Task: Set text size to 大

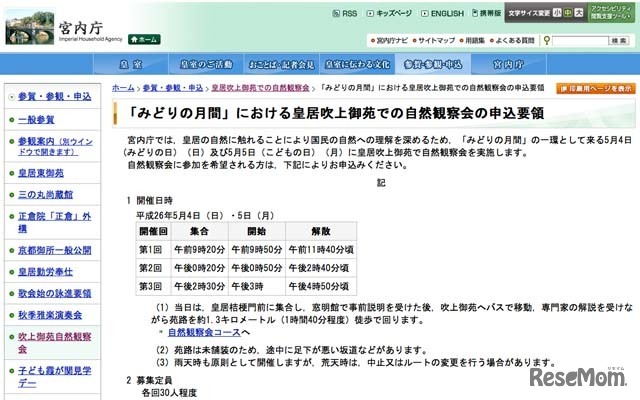Action: [579, 13]
